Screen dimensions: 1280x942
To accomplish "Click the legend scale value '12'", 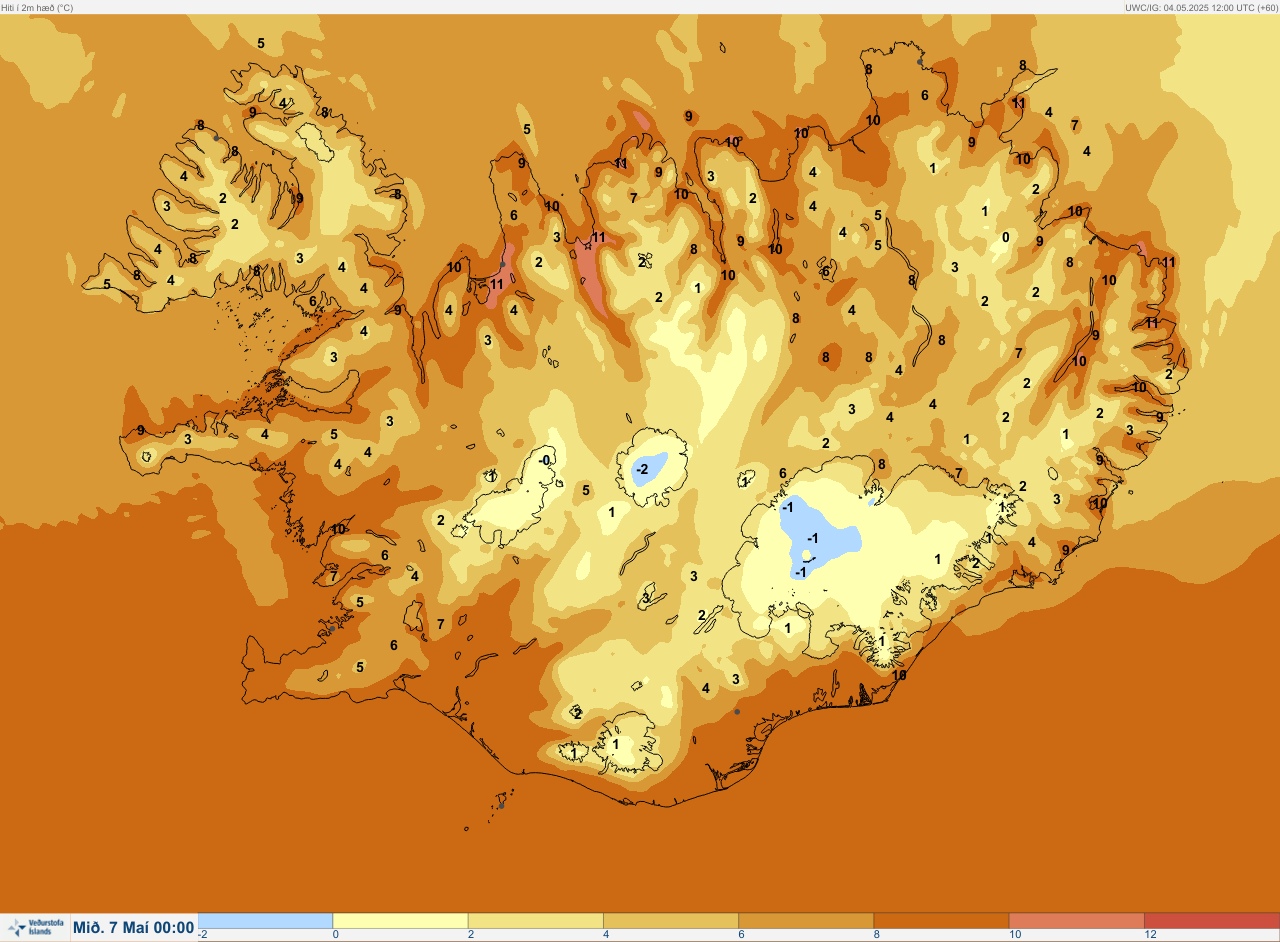I will click(x=1150, y=935).
